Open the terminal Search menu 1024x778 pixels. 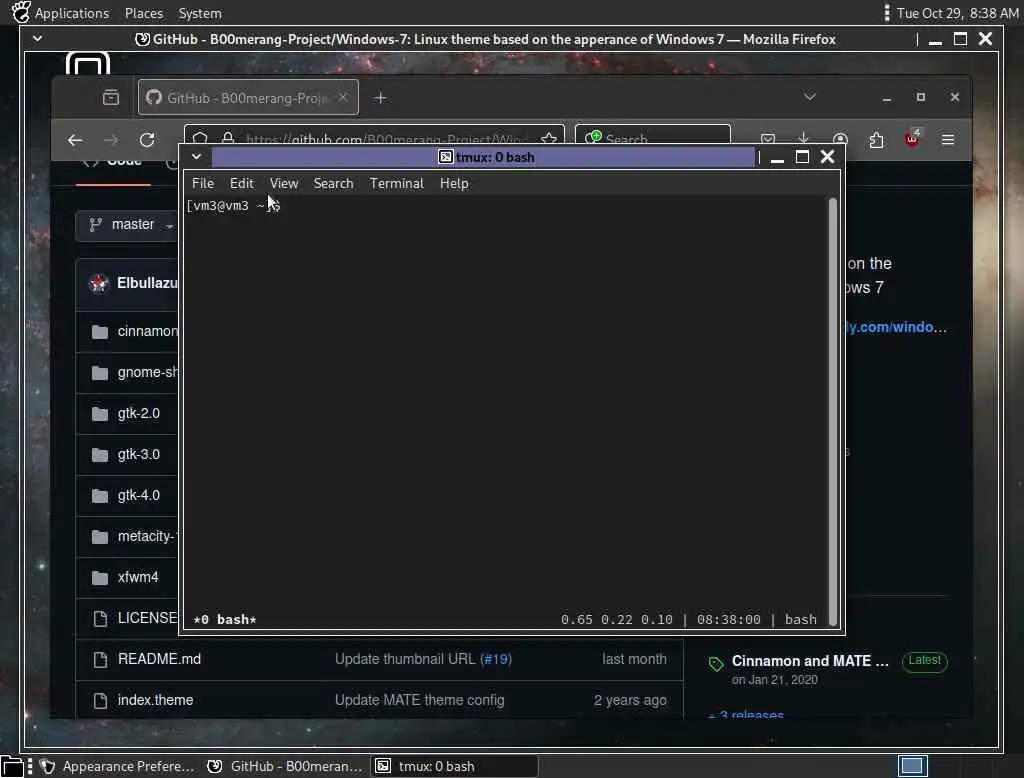[x=333, y=184]
